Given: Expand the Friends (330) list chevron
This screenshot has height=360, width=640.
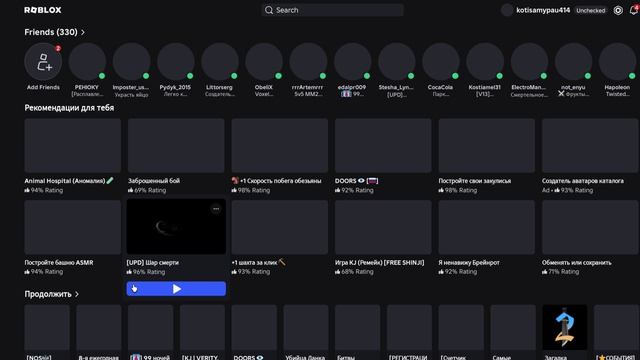Looking at the screenshot, I should [x=83, y=32].
